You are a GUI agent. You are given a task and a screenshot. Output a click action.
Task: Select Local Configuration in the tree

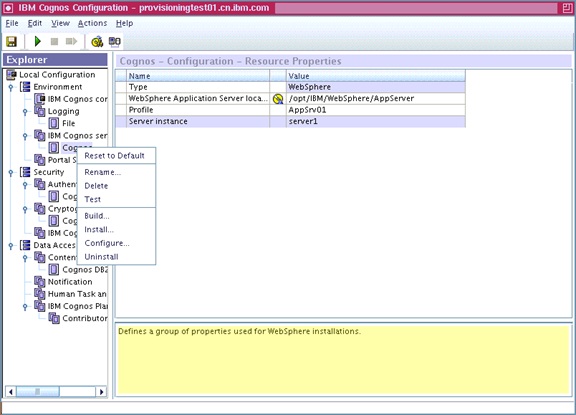[x=57, y=75]
